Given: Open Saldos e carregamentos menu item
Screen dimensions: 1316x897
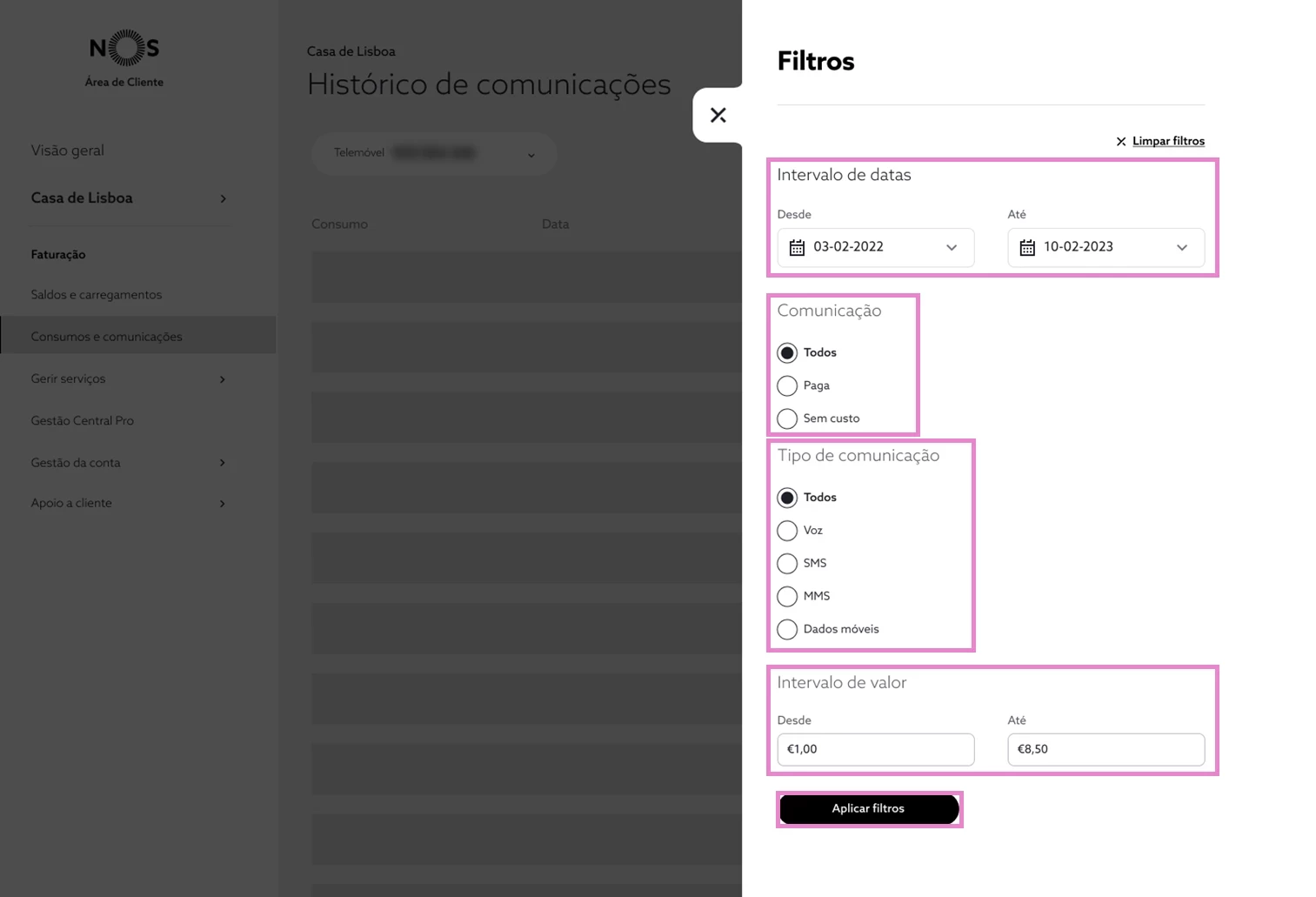Looking at the screenshot, I should coord(97,295).
